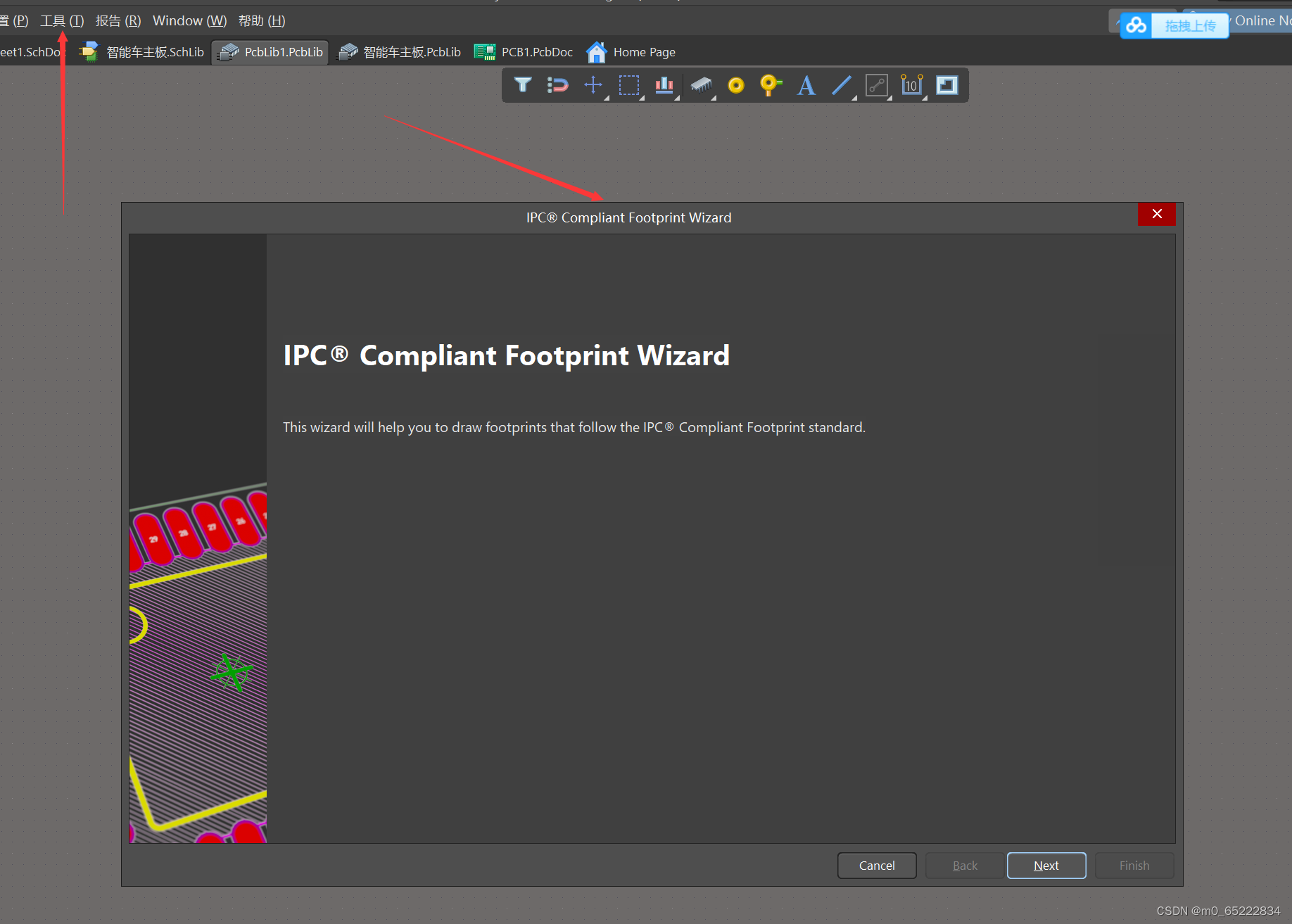Open the Align objects chart icon

click(664, 85)
